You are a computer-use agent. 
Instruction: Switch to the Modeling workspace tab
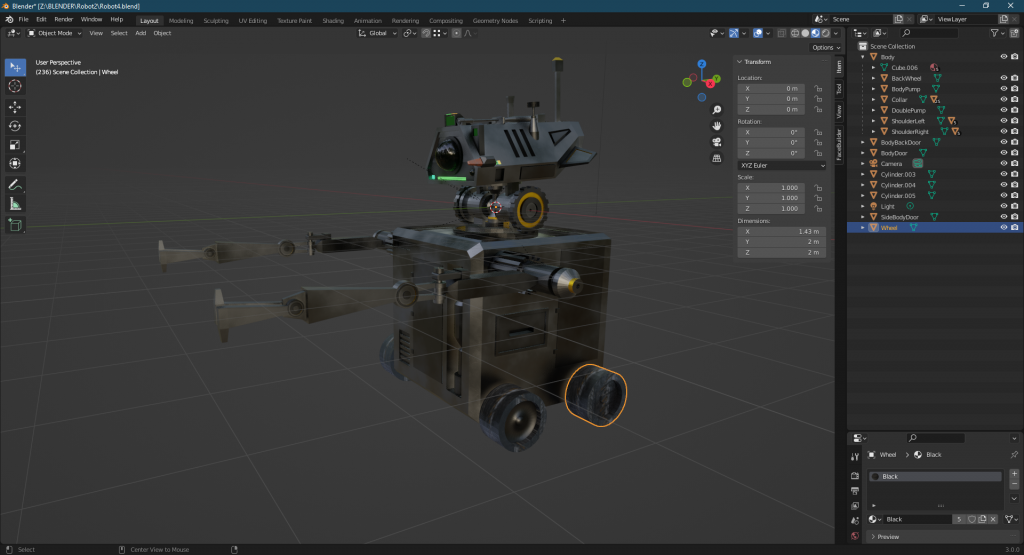tap(181, 20)
